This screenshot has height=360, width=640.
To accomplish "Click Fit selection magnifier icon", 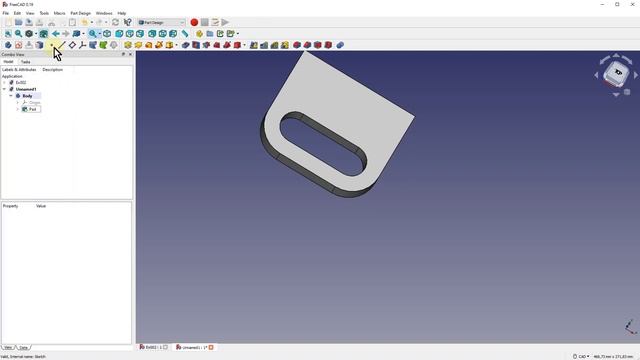I will [18, 34].
